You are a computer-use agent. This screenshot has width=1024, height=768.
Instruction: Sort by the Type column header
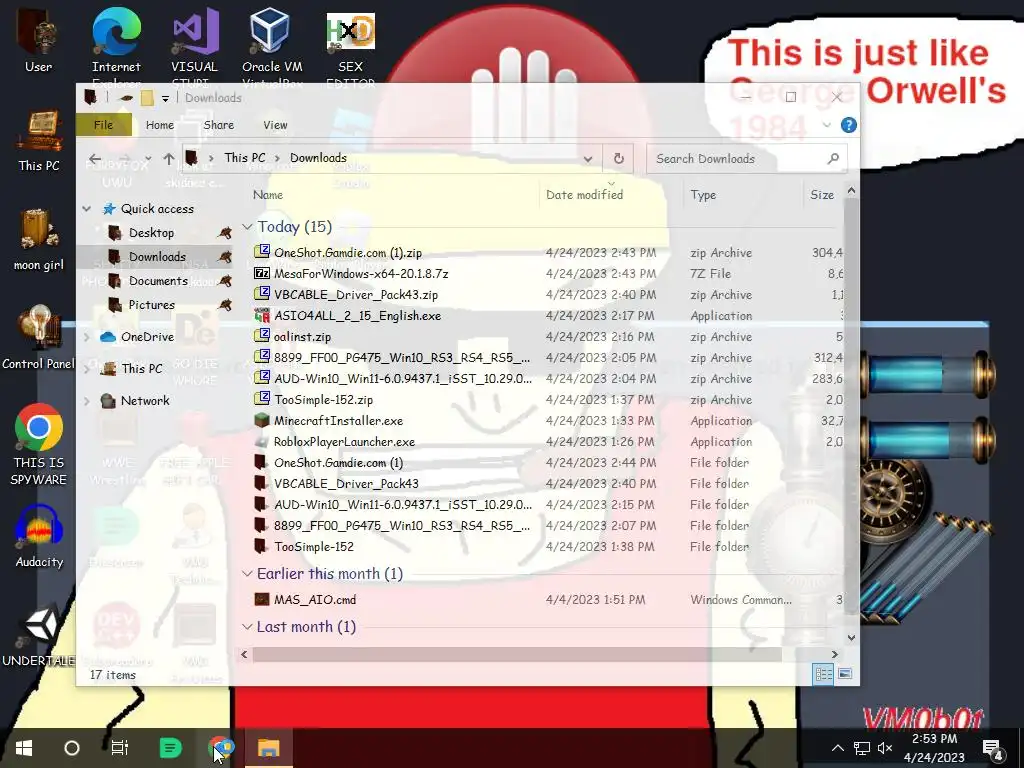[703, 195]
